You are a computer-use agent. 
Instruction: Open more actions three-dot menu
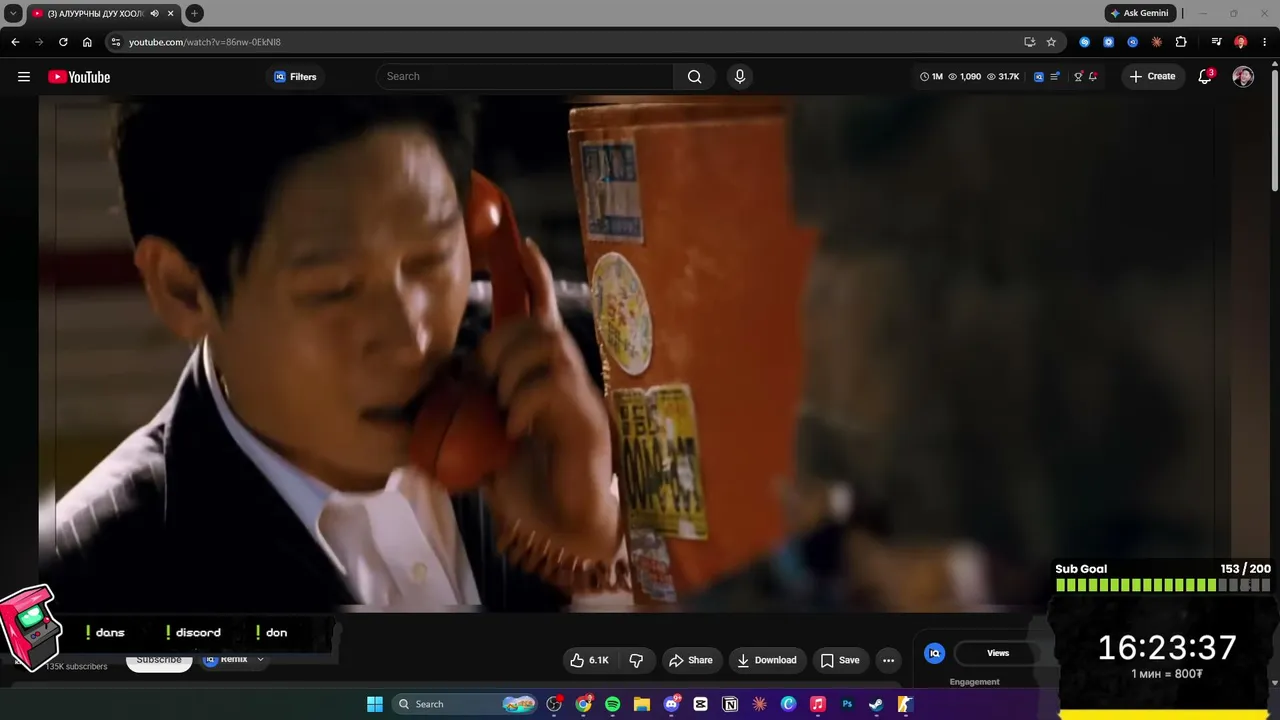(x=888, y=660)
